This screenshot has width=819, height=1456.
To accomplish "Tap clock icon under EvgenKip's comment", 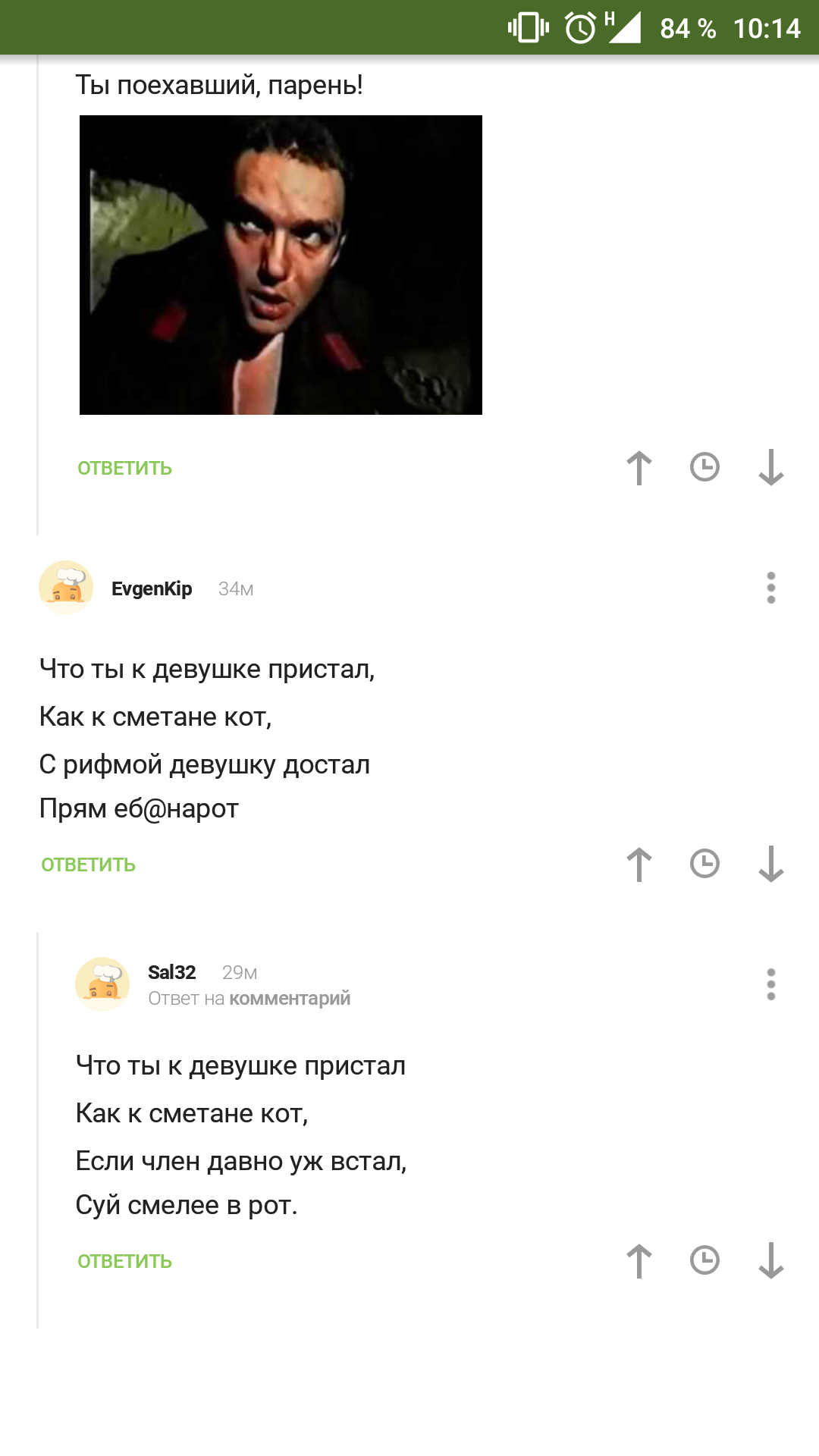I will tap(705, 864).
